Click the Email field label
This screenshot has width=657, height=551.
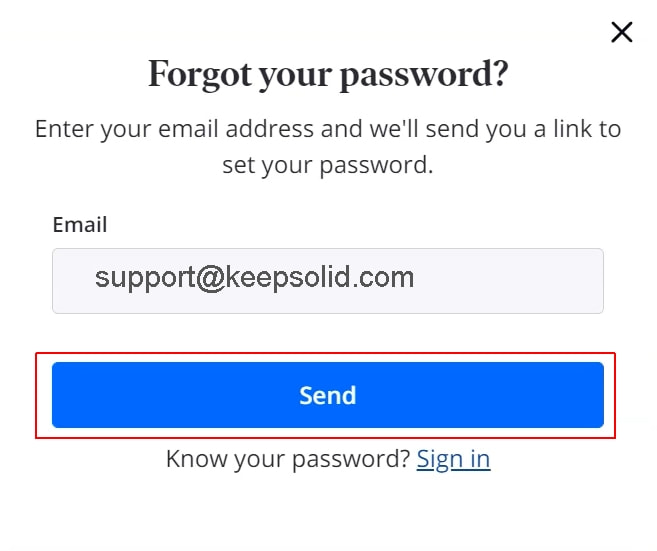tap(80, 224)
